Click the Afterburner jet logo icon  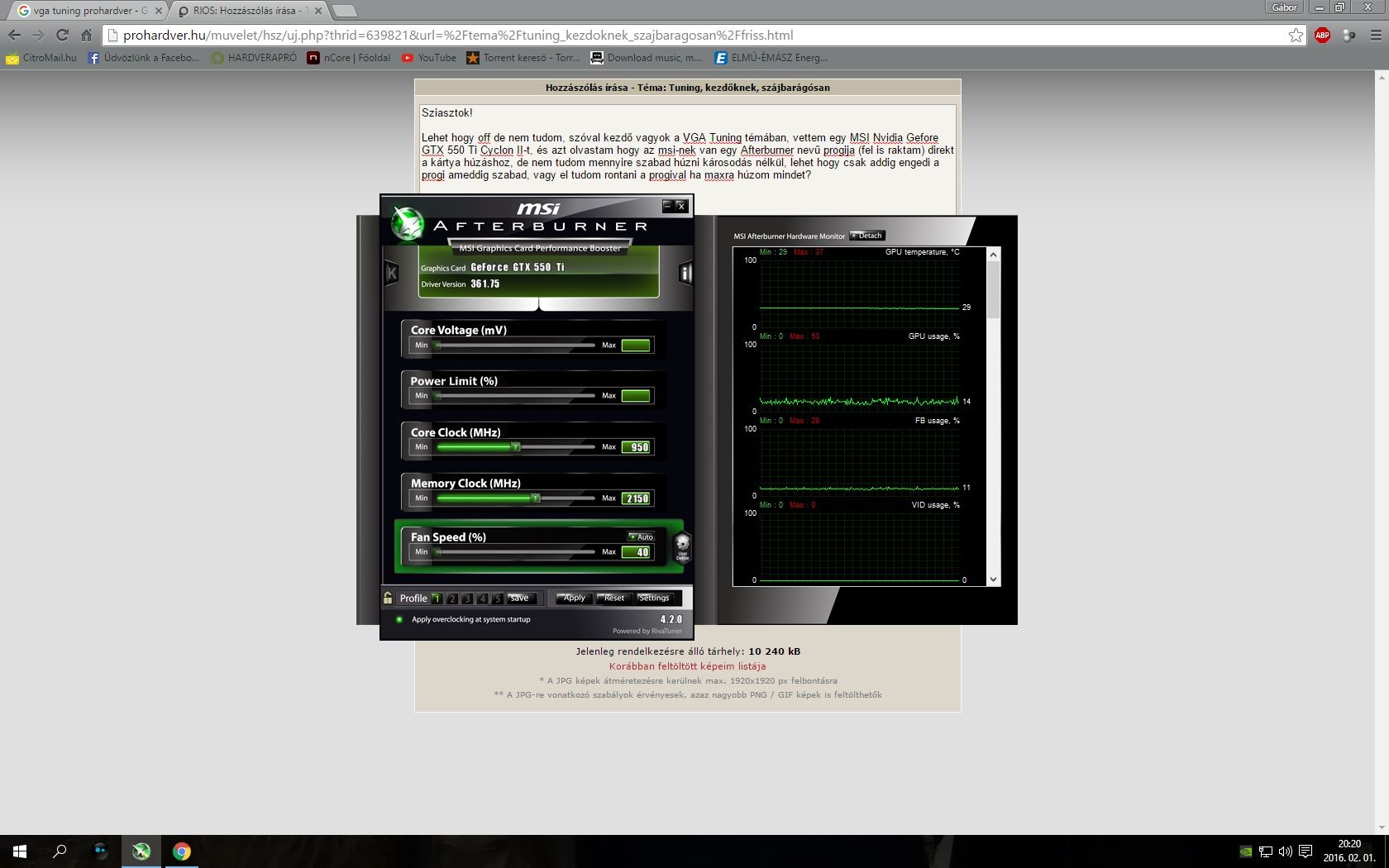407,223
